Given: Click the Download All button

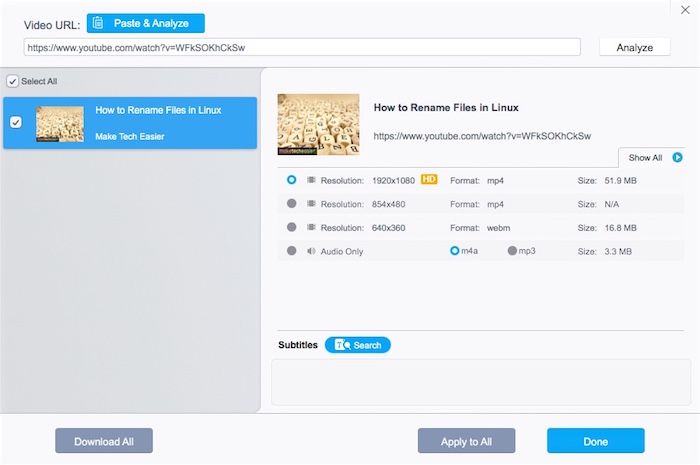Looking at the screenshot, I should pos(104,441).
